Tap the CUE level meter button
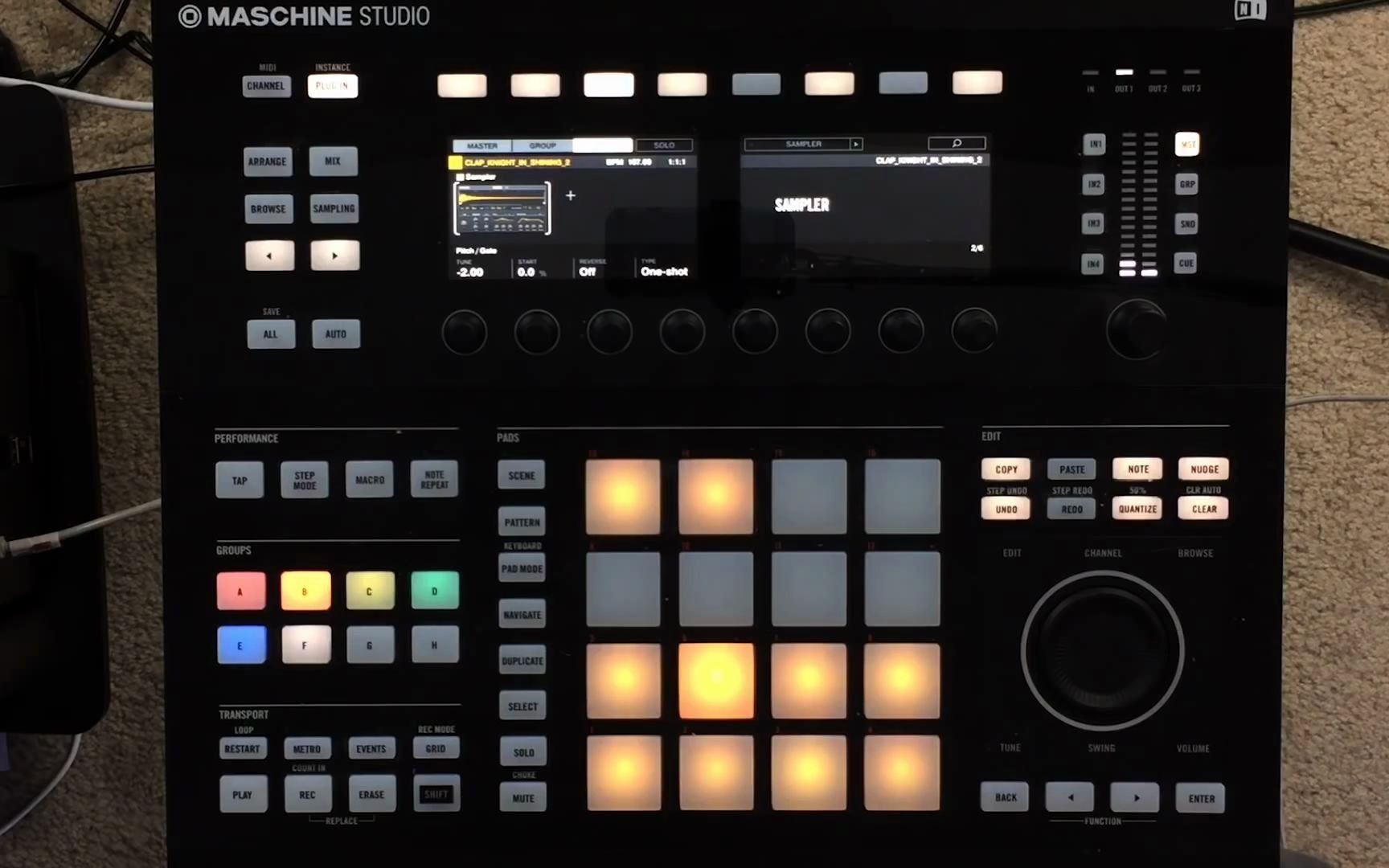 point(1186,263)
